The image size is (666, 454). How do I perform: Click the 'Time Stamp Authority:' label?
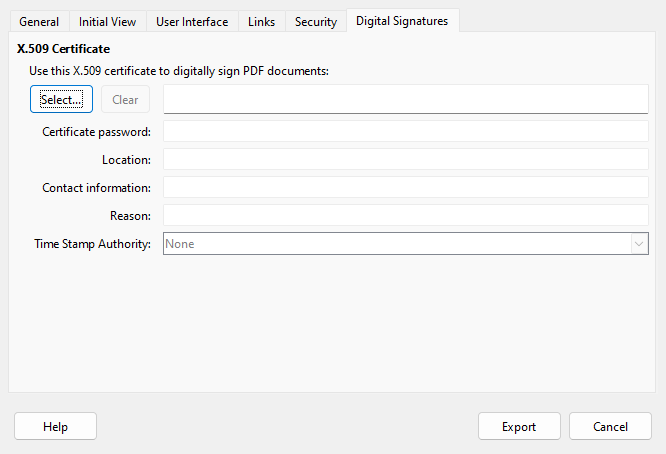[93, 244]
